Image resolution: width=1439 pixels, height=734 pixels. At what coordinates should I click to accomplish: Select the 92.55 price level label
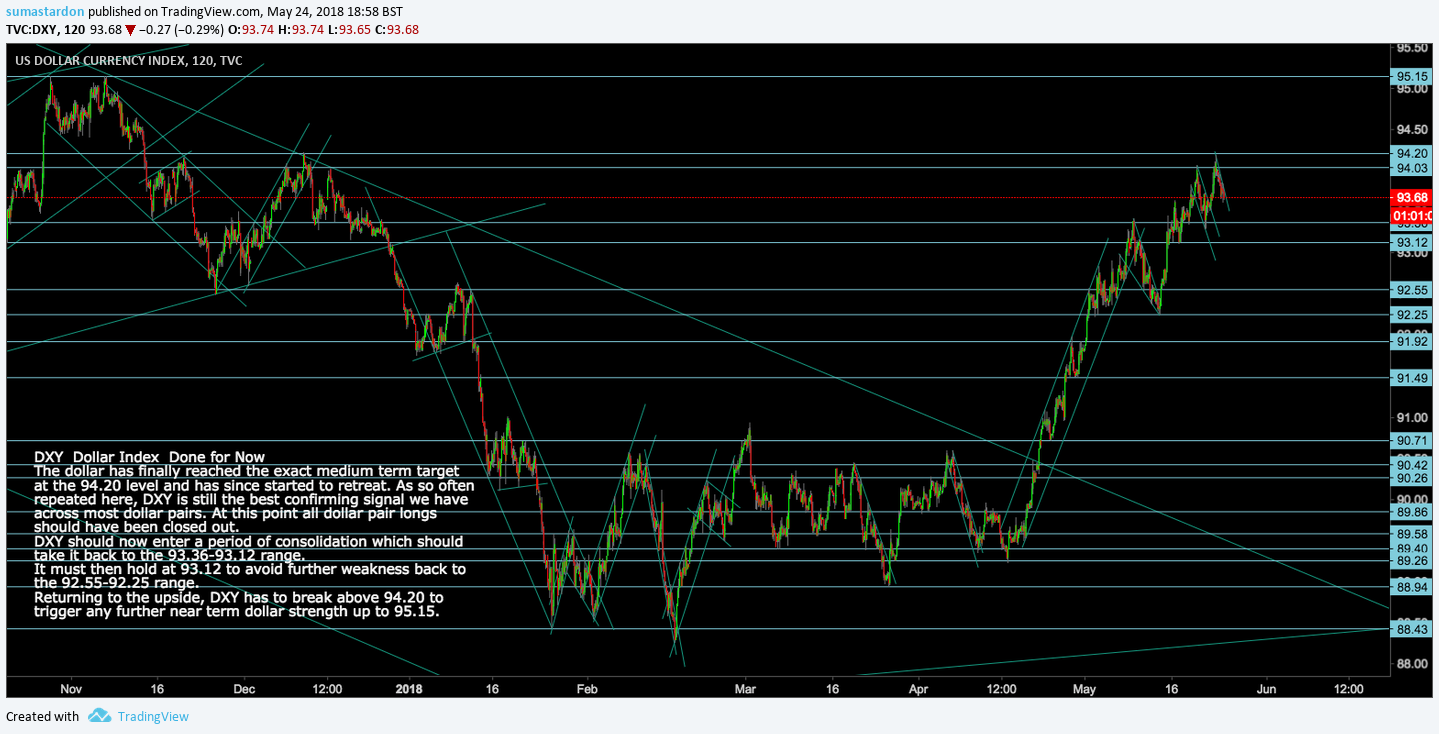click(1412, 290)
